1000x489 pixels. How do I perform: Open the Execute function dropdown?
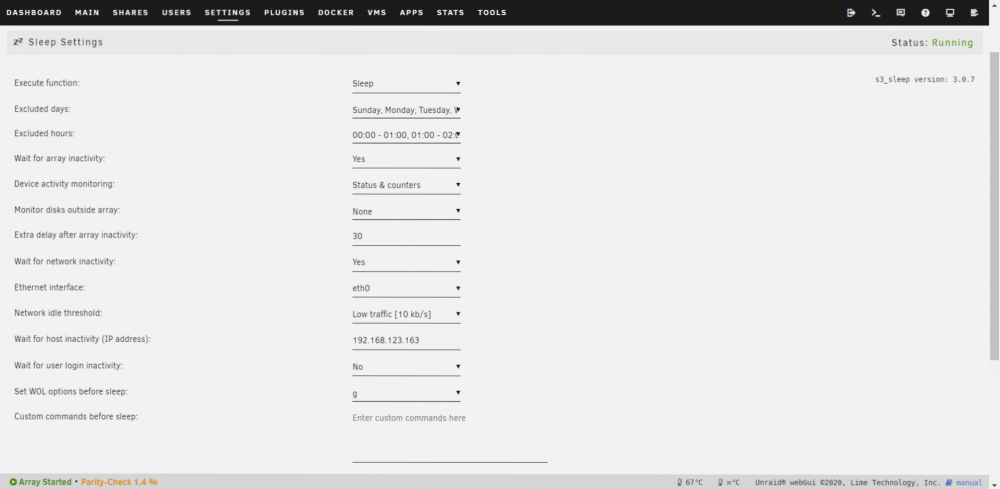pyautogui.click(x=406, y=84)
